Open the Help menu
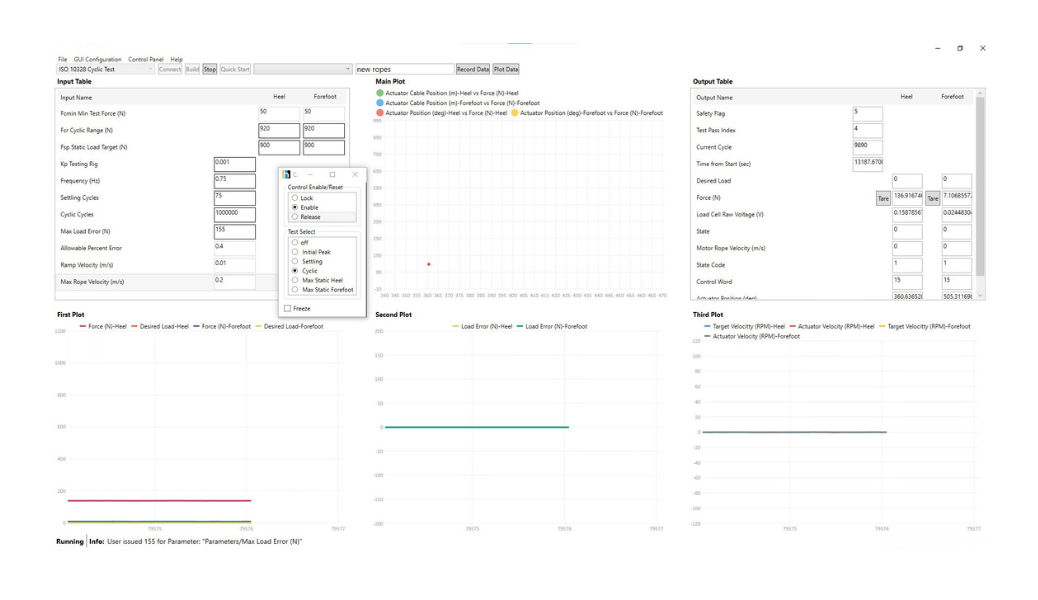This screenshot has height=600, width=1038. click(x=176, y=60)
